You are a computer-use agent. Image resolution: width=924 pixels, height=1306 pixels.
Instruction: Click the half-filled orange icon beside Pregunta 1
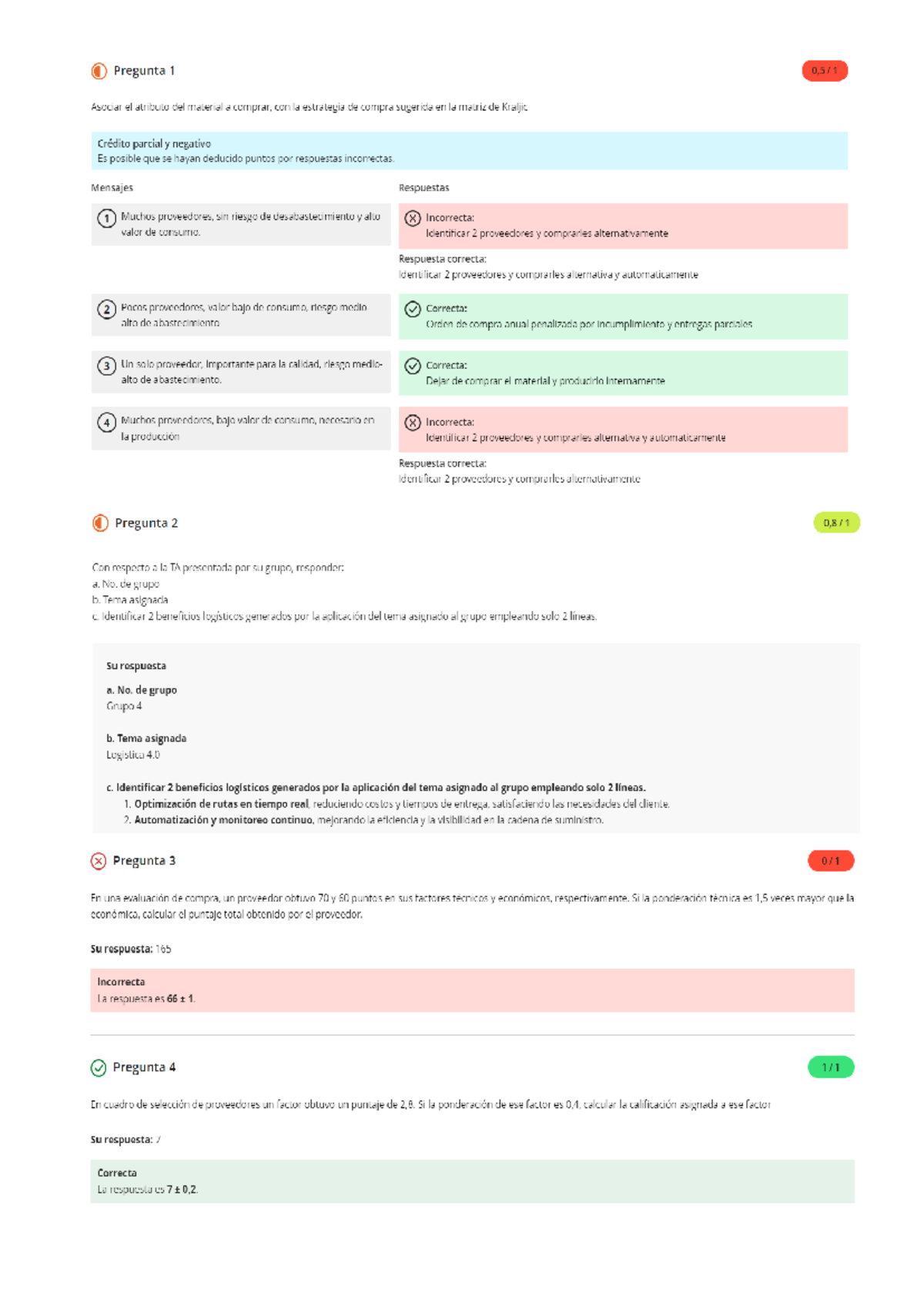tap(99, 71)
